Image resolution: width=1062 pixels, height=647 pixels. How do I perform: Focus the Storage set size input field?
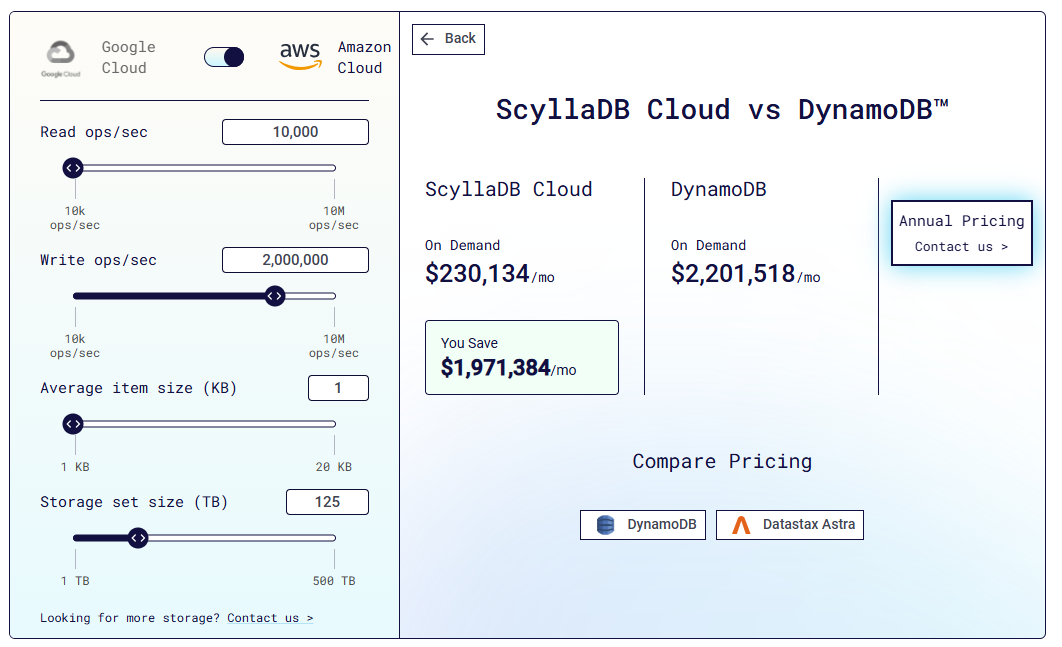[328, 502]
